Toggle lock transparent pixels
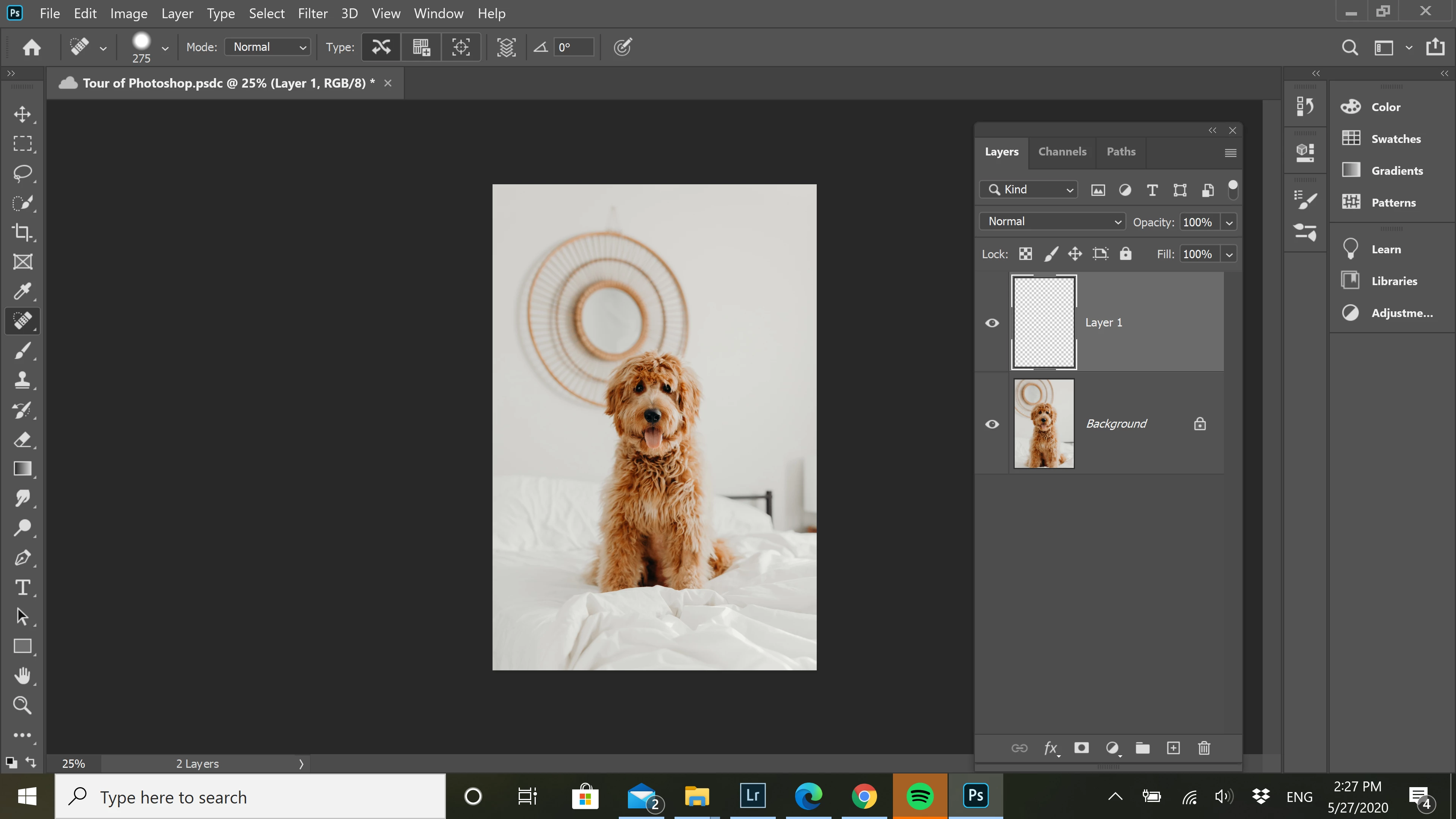 [x=1025, y=254]
